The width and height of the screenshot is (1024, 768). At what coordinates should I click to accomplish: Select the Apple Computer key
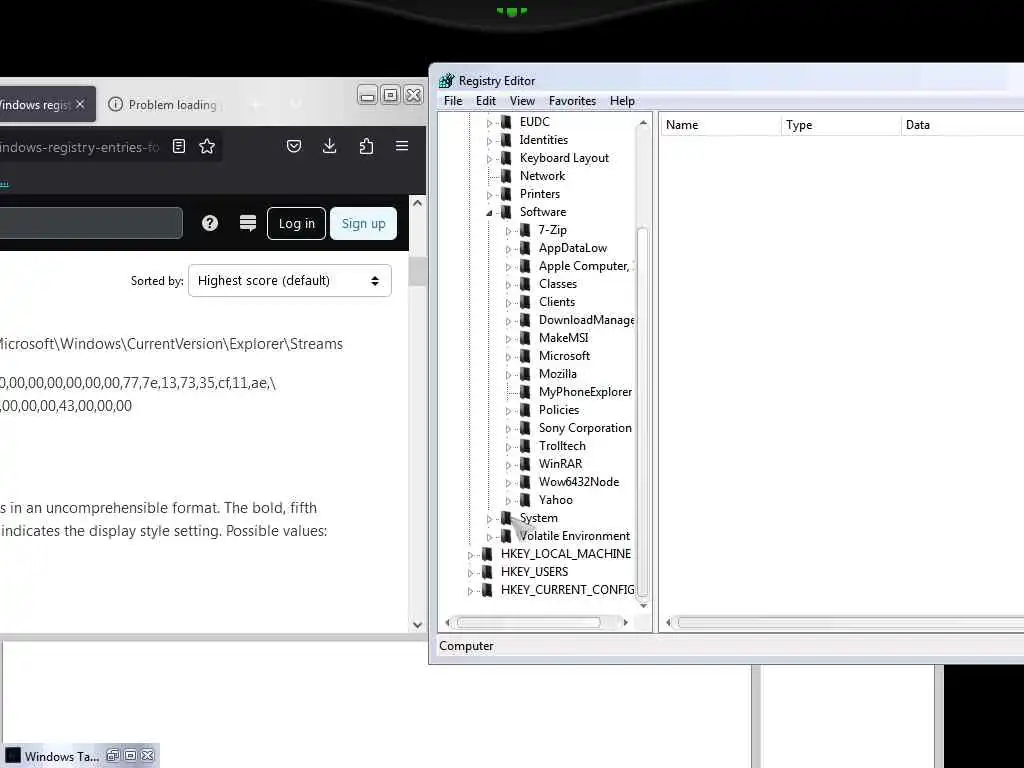point(585,266)
